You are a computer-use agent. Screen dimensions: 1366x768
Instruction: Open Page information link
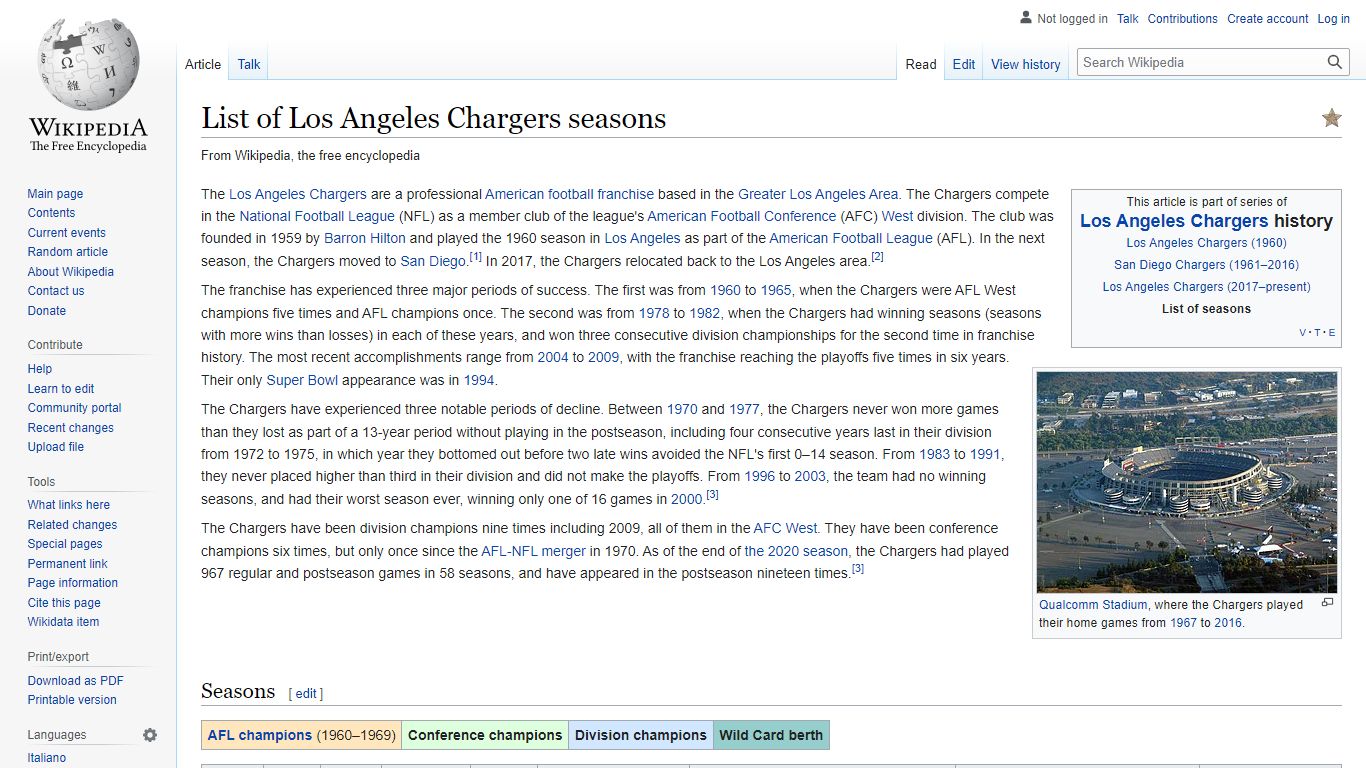[72, 583]
